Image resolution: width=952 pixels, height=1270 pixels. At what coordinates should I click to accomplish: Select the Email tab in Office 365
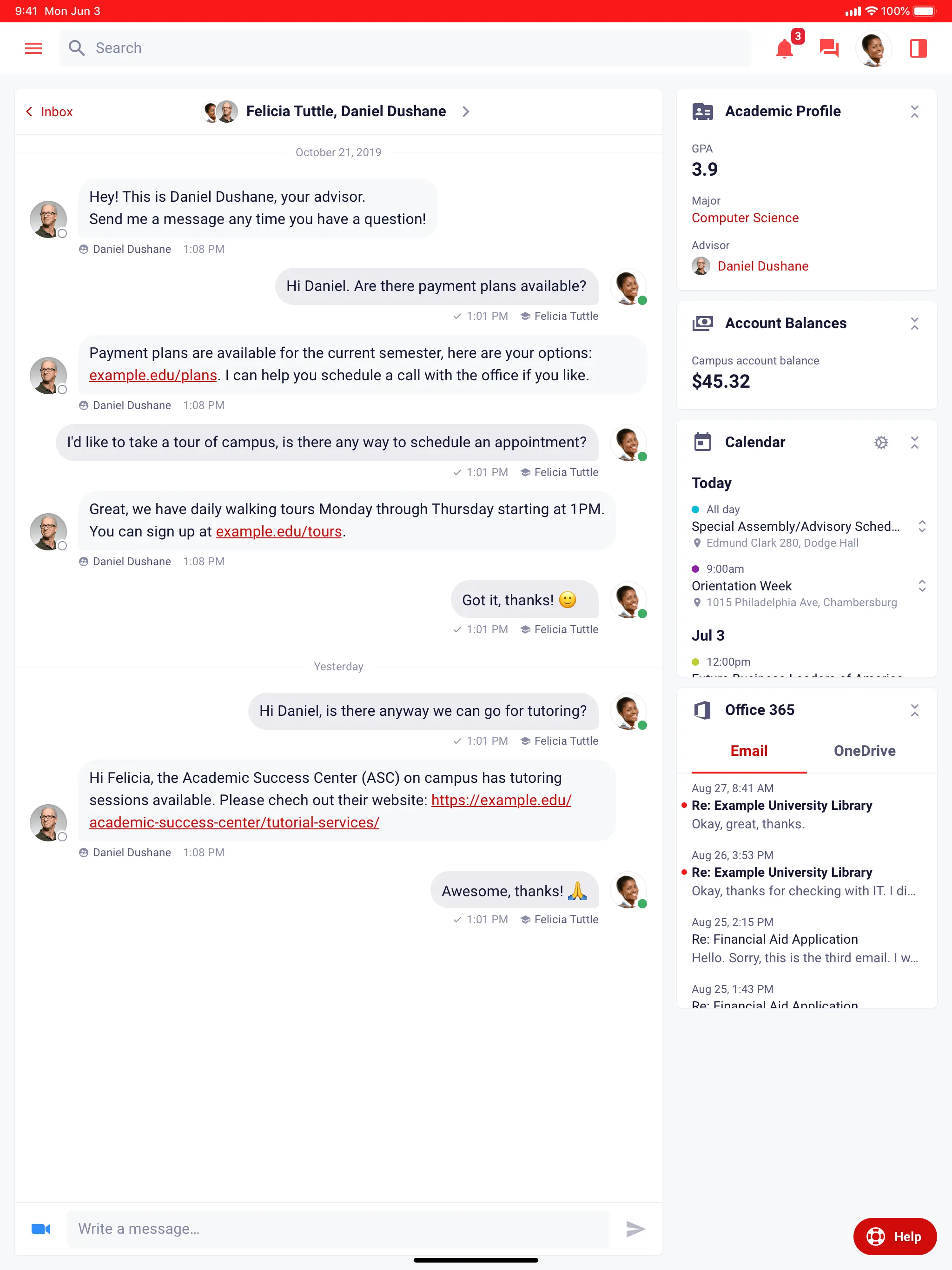tap(749, 751)
